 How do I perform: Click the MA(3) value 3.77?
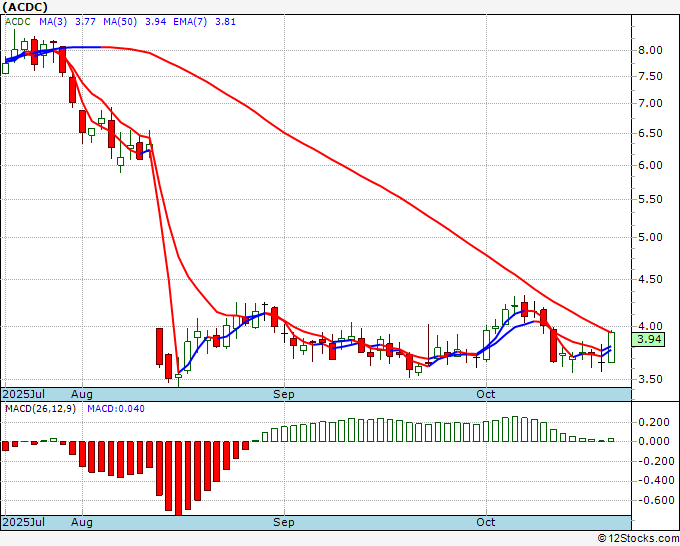click(85, 22)
